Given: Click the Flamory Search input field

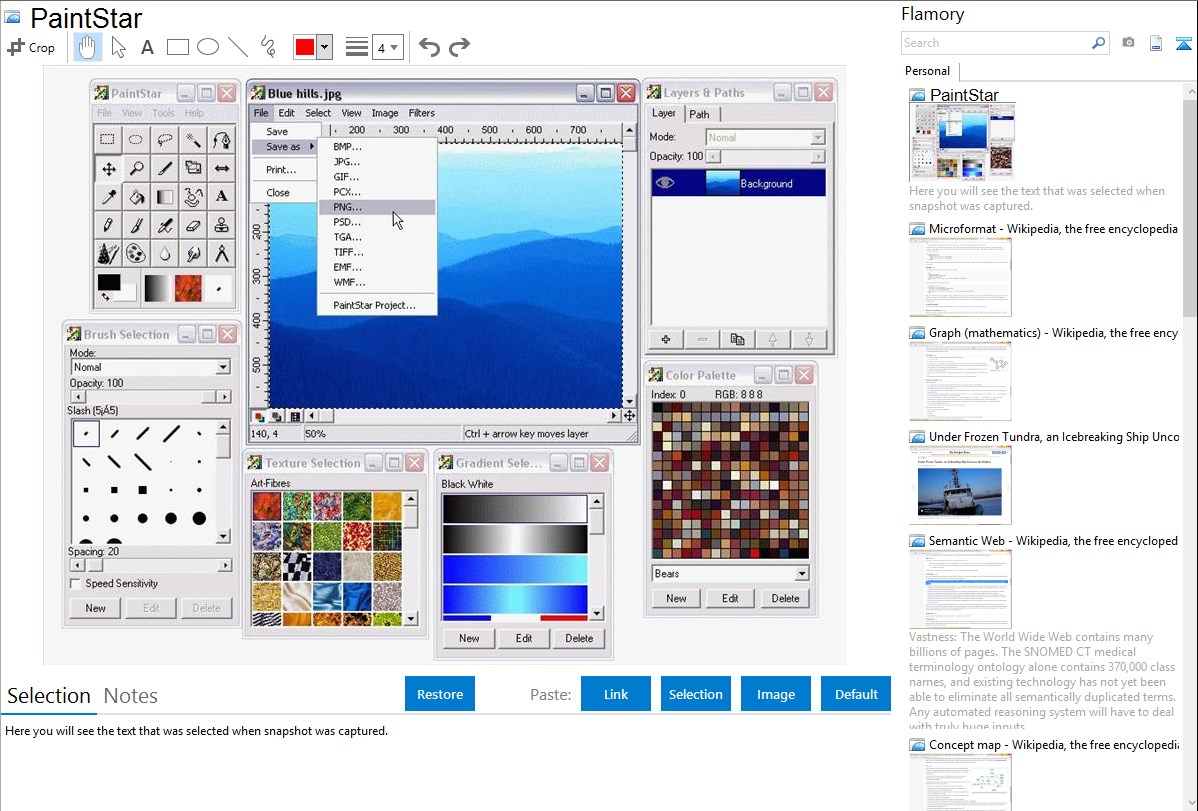Looking at the screenshot, I should 995,43.
